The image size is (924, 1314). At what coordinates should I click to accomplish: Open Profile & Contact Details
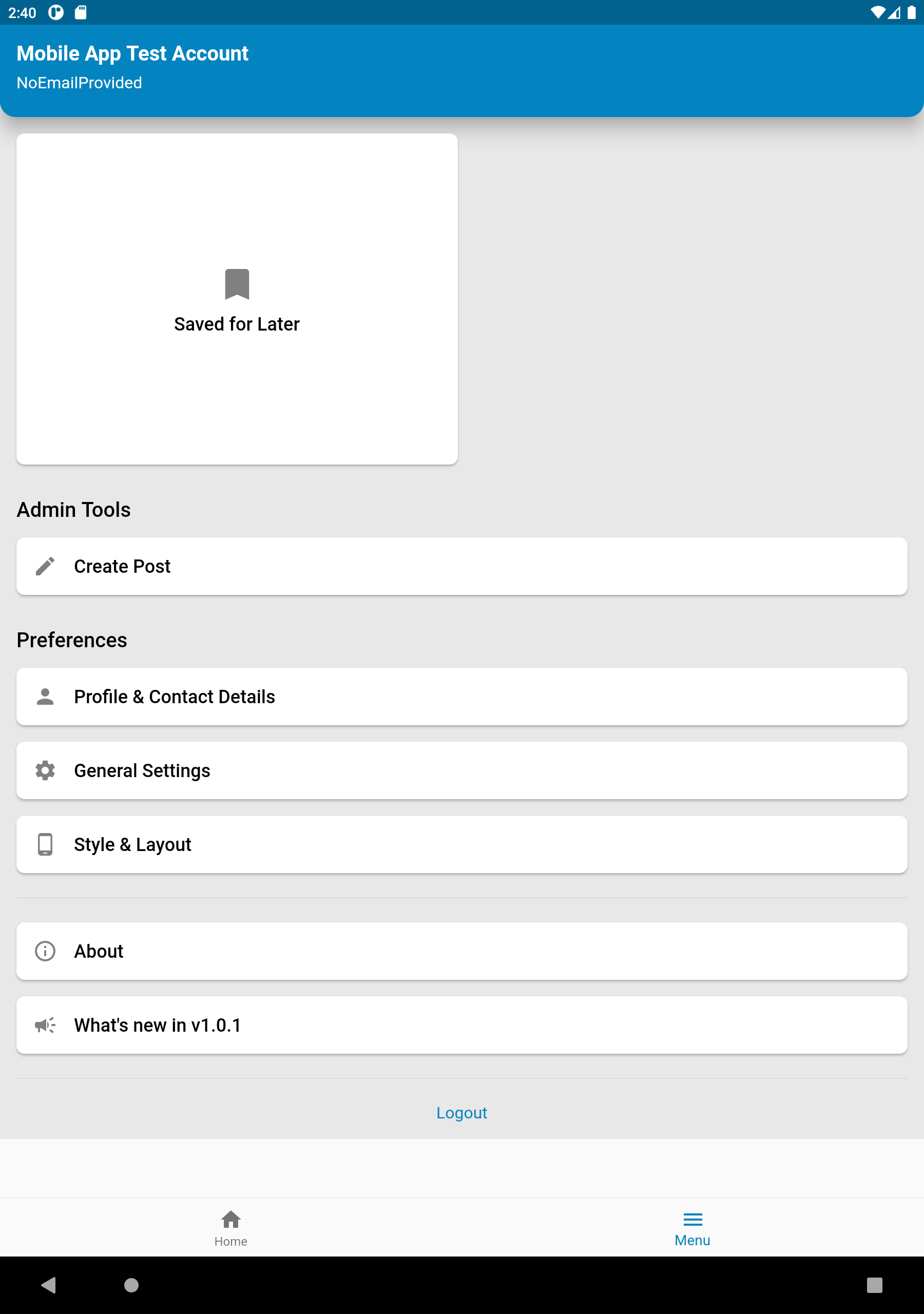click(x=462, y=697)
